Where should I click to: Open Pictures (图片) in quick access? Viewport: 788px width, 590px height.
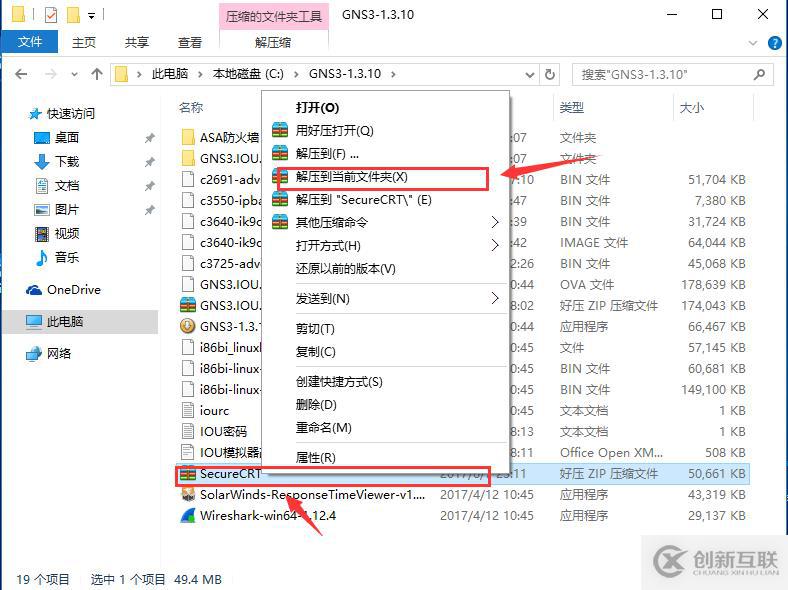[66, 210]
